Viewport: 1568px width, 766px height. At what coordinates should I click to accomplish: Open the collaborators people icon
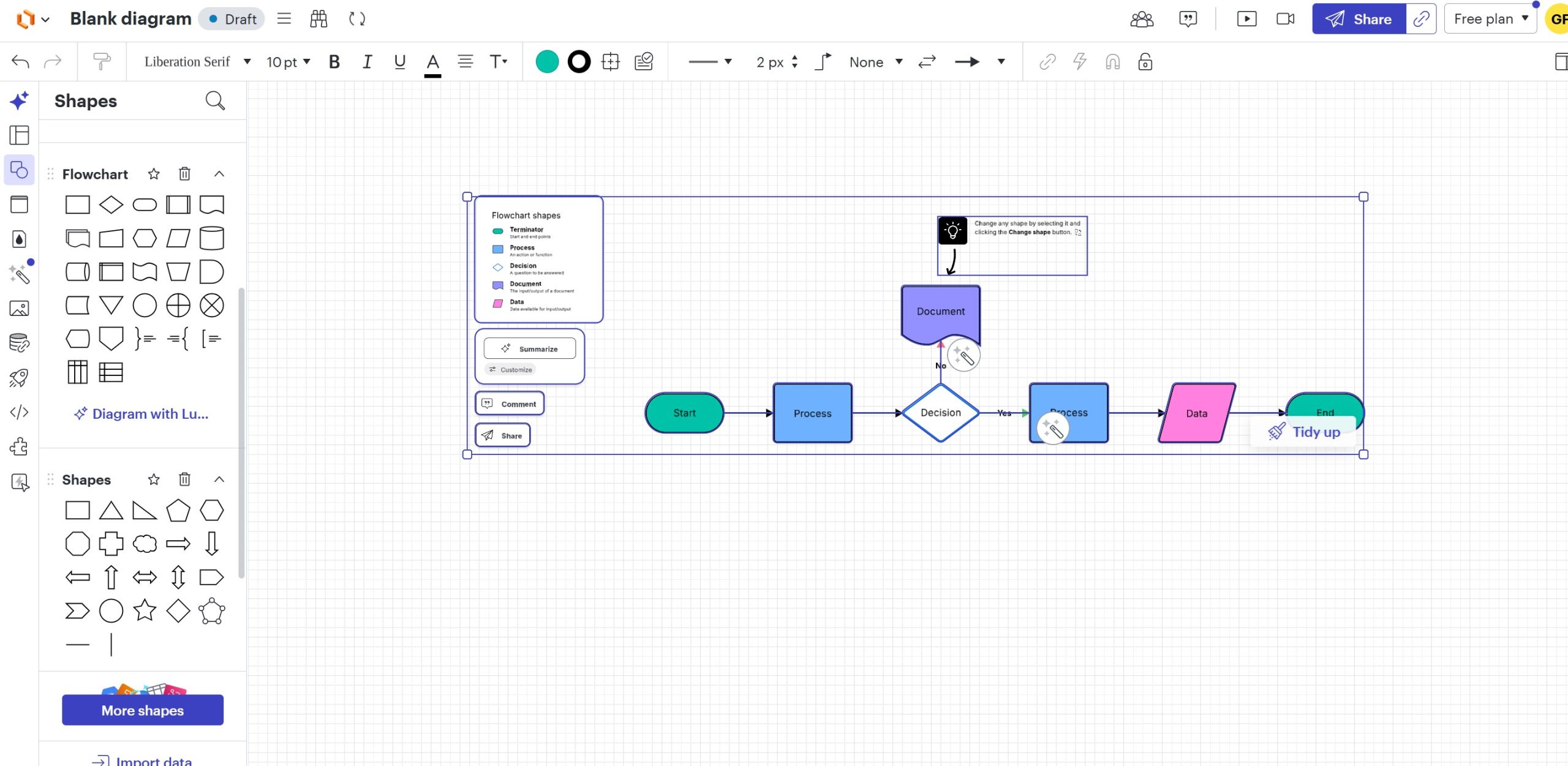click(1142, 19)
